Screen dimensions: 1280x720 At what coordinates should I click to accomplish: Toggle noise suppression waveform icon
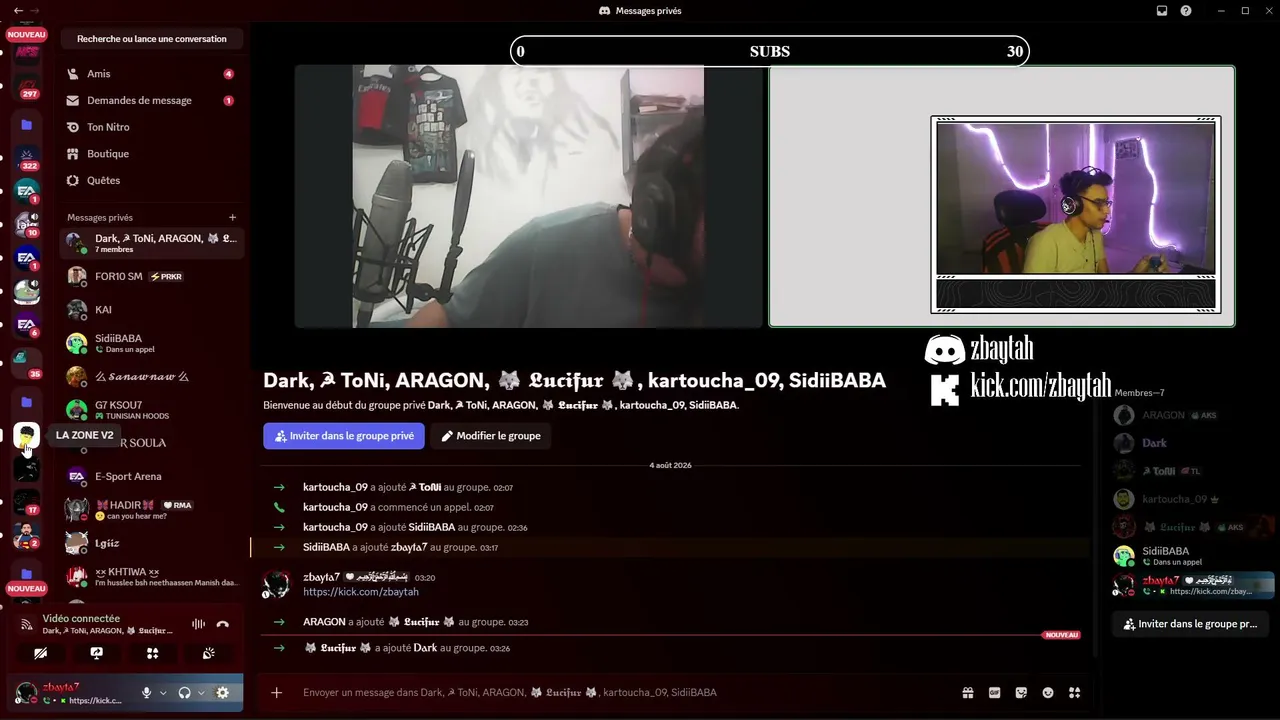[x=198, y=624]
